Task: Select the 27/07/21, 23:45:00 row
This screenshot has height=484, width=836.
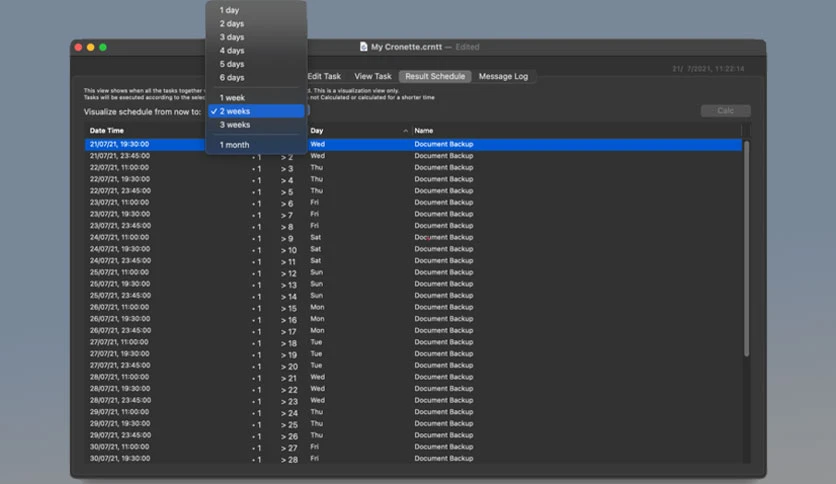Action: [413, 366]
